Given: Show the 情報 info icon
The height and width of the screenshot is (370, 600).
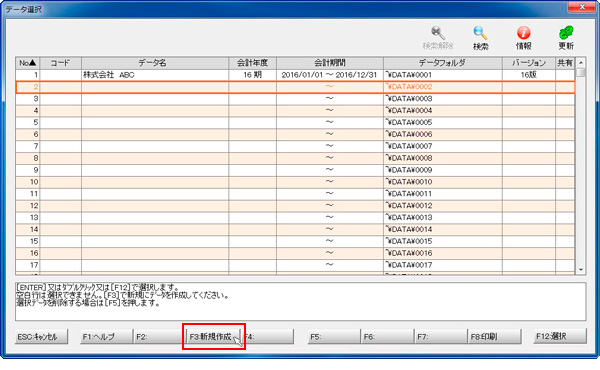Looking at the screenshot, I should click(x=523, y=38).
